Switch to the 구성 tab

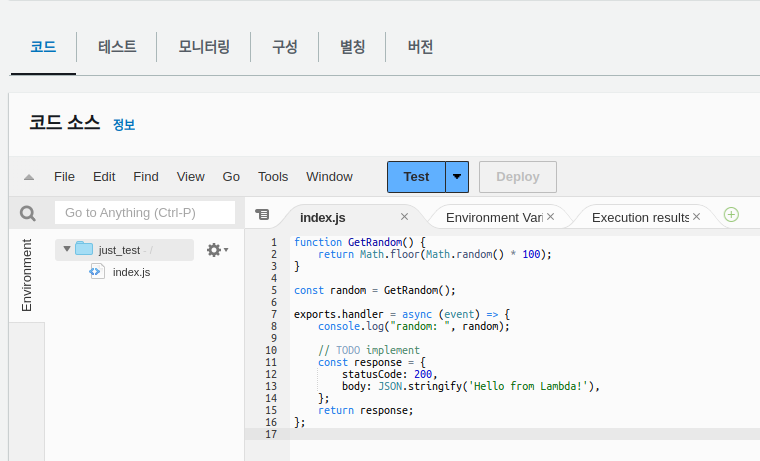[285, 47]
